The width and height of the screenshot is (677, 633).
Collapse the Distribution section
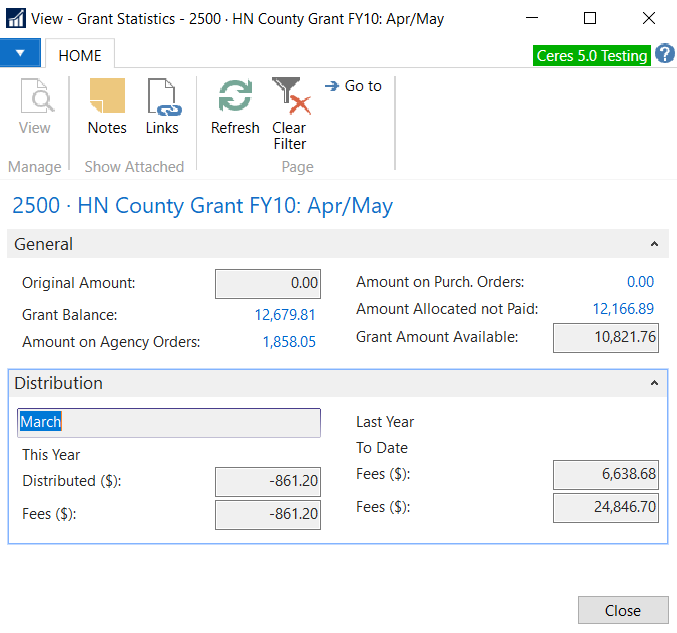(654, 383)
